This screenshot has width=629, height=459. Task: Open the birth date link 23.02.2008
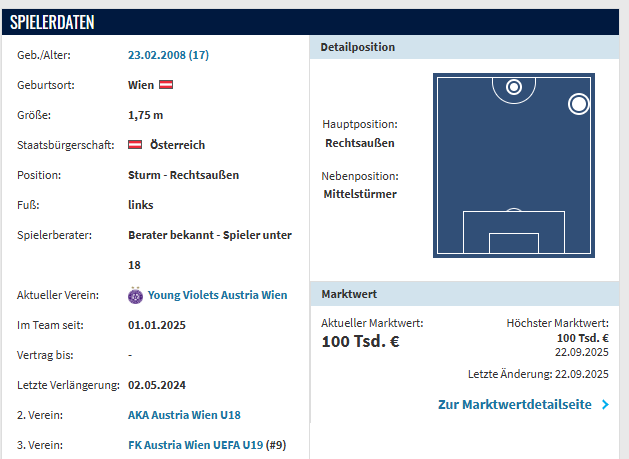168,55
